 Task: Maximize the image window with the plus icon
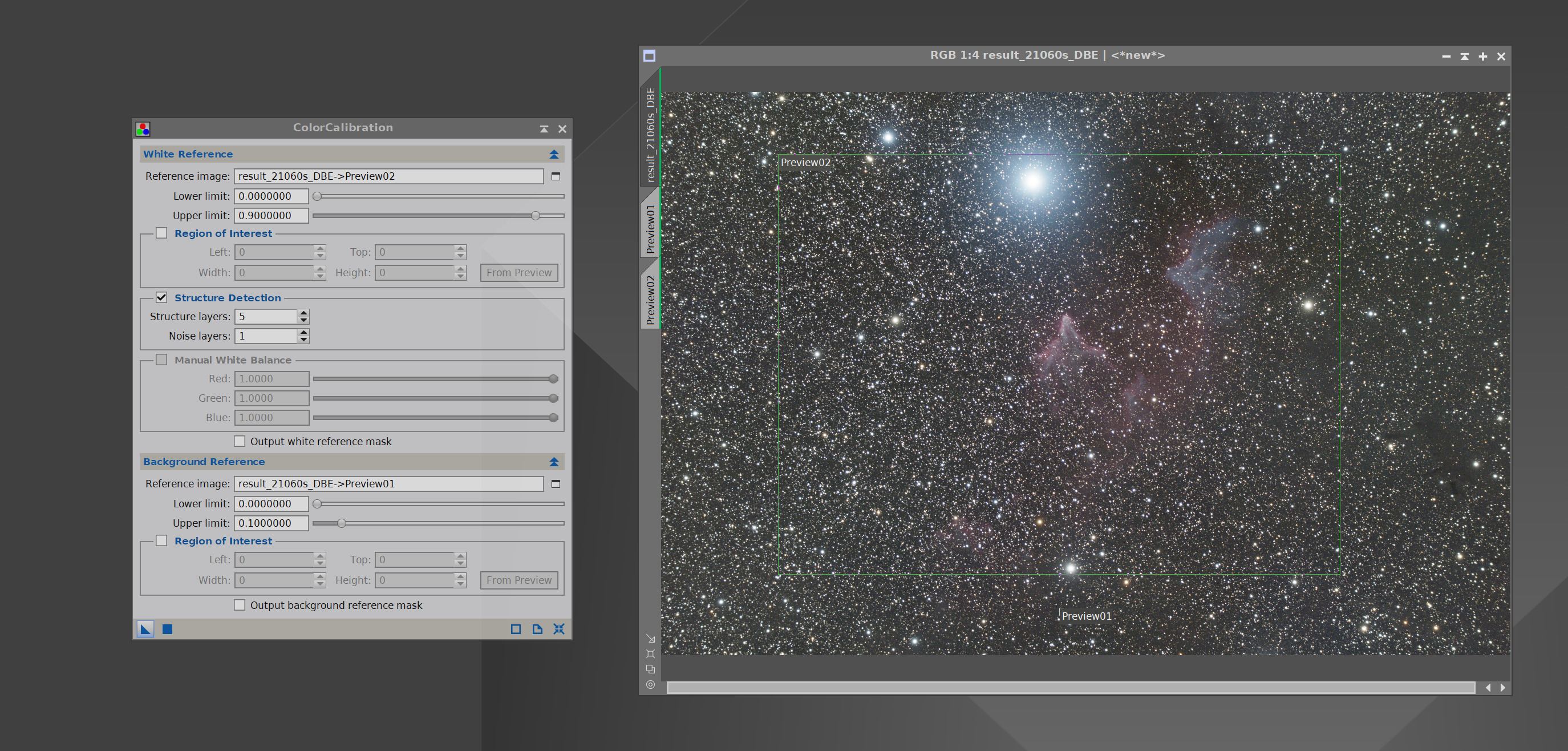(x=1483, y=56)
